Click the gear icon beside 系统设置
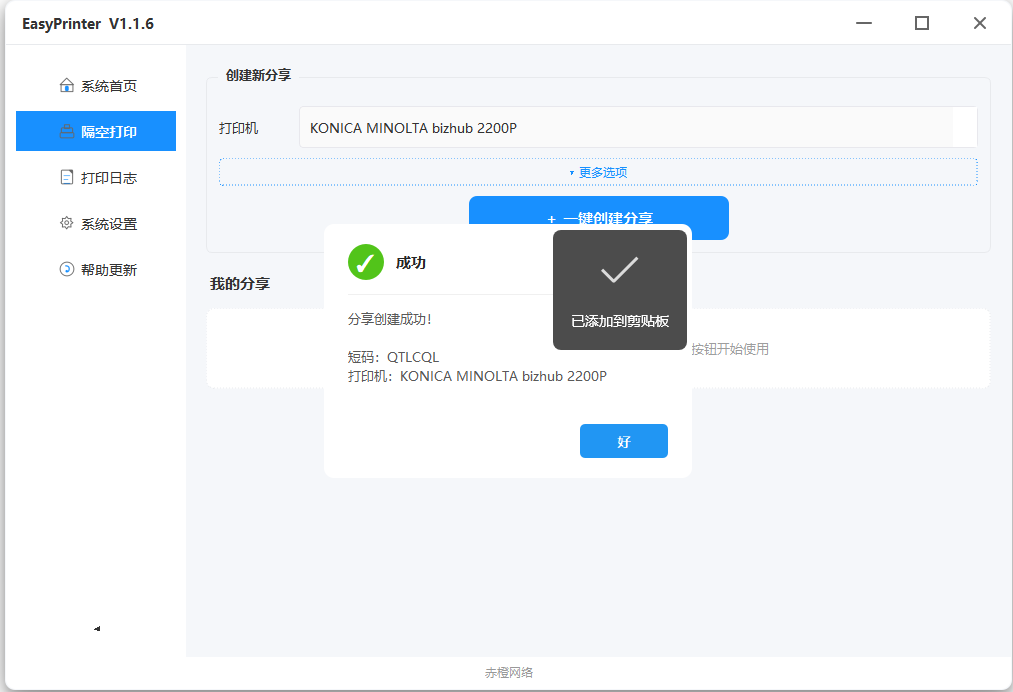This screenshot has height=692, width=1013. (x=67, y=223)
